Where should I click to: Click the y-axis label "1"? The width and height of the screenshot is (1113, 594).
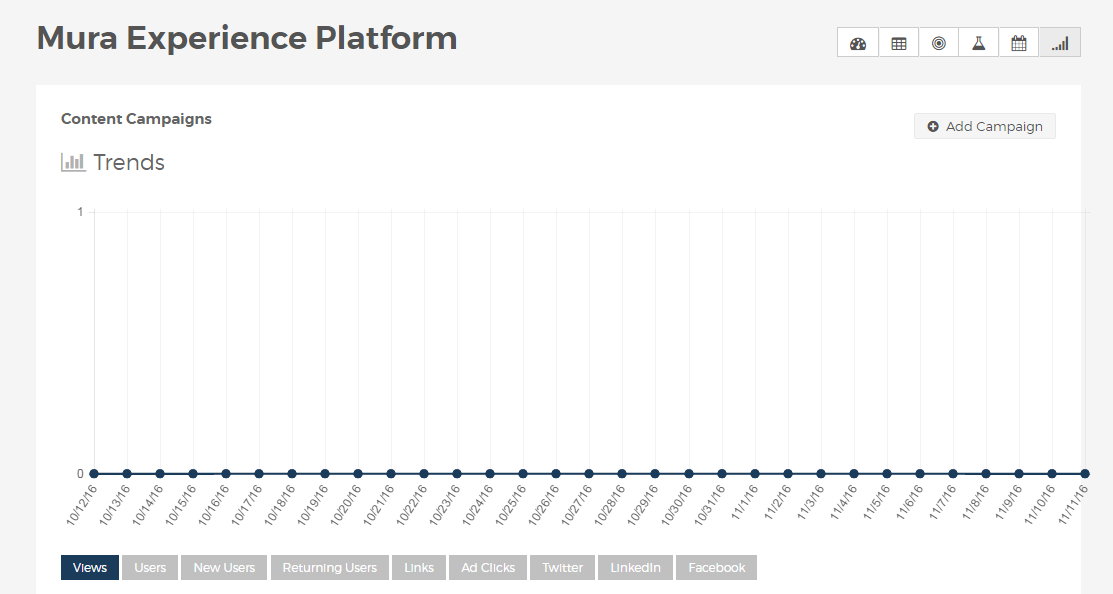(x=80, y=211)
